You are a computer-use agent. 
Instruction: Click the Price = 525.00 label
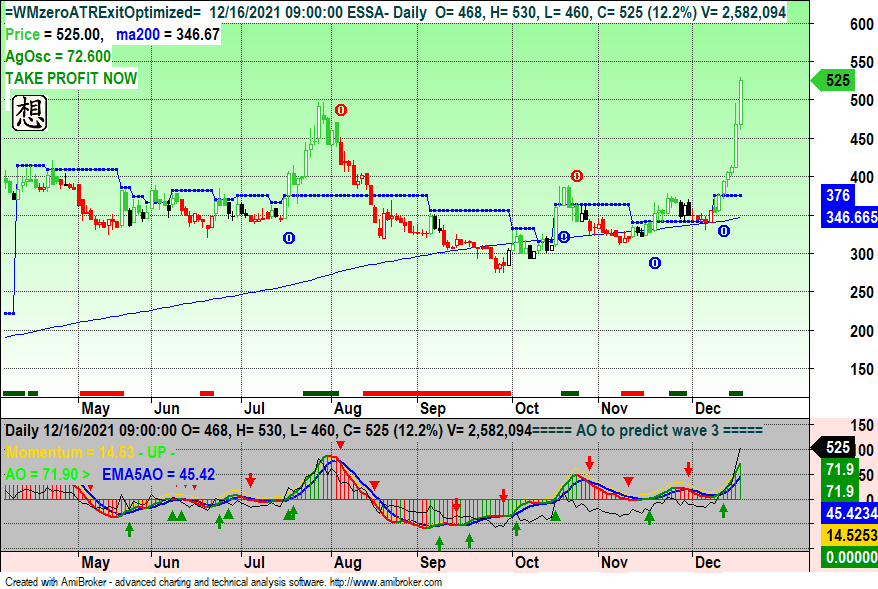coord(54,35)
